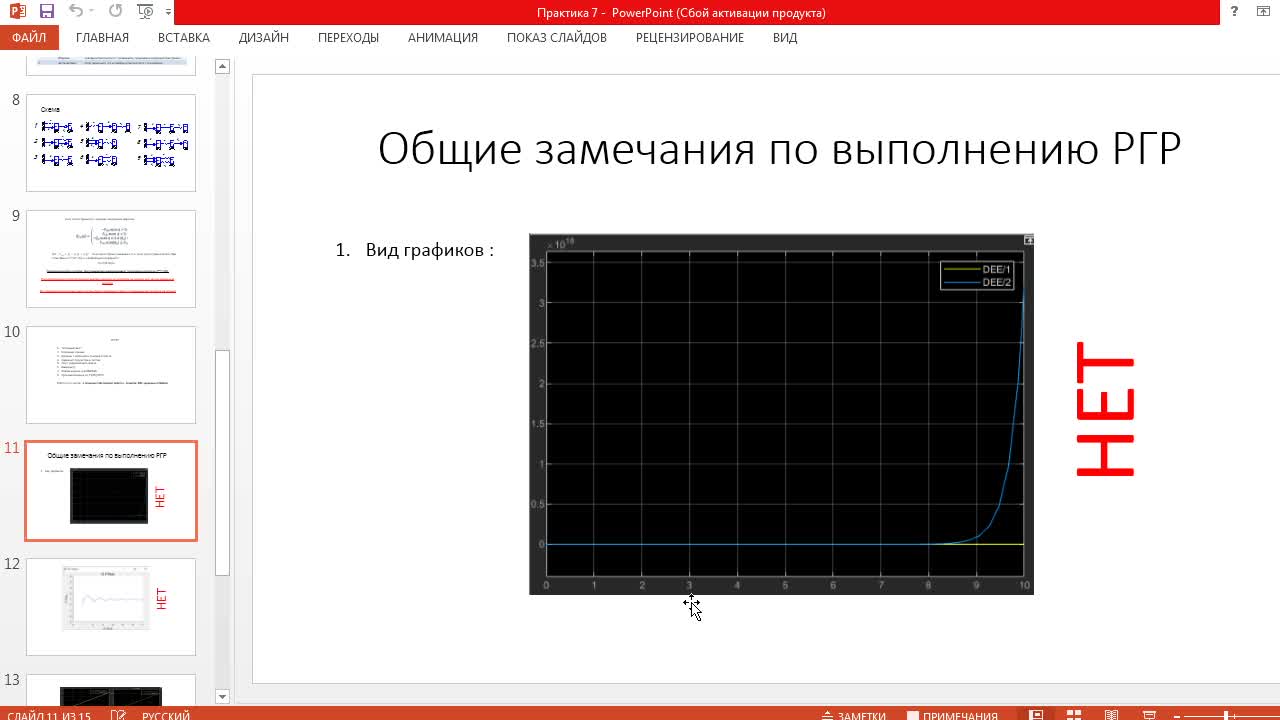1280x720 pixels.
Task: Click the zoom slider
Action: tap(1226, 714)
